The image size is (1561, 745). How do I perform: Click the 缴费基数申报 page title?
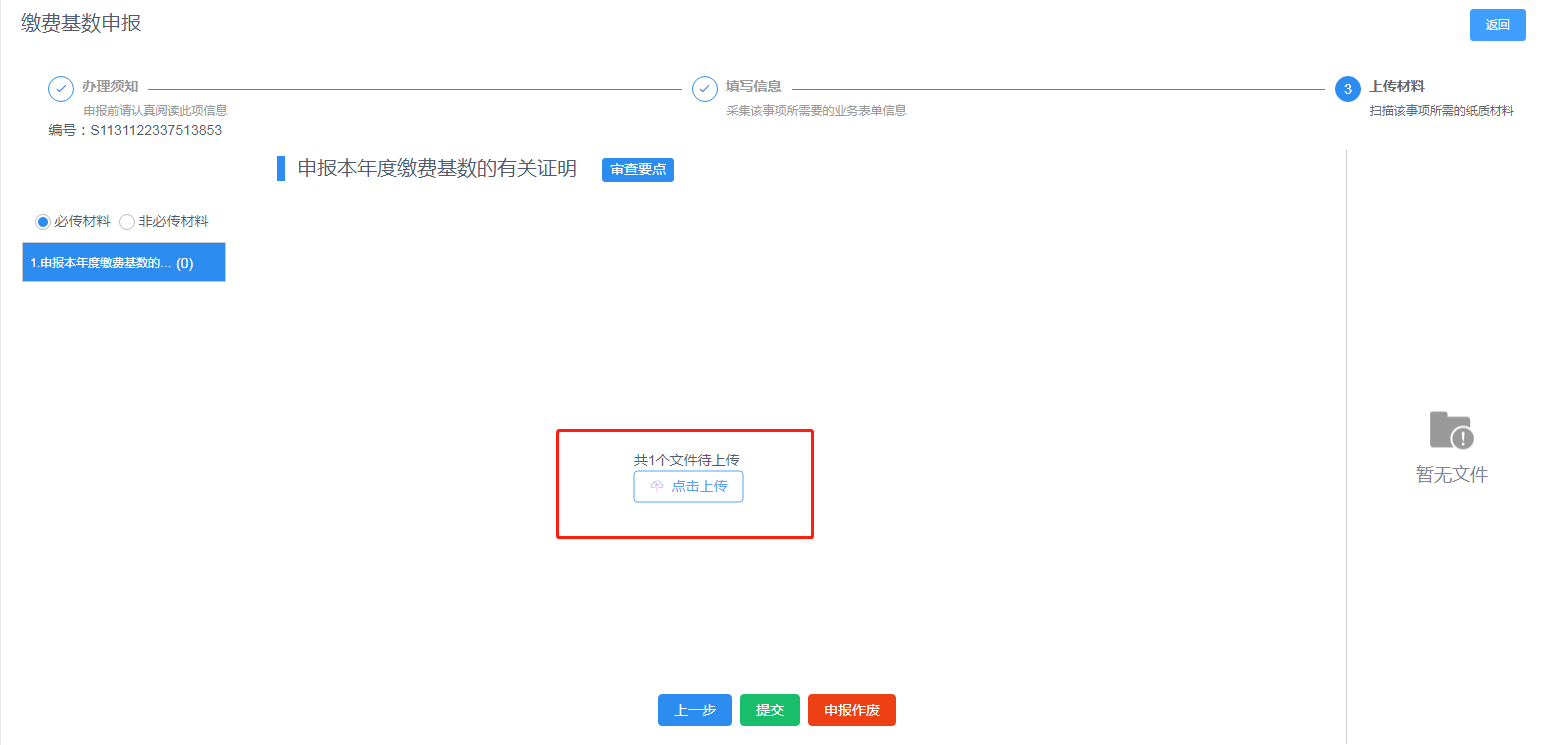[81, 23]
